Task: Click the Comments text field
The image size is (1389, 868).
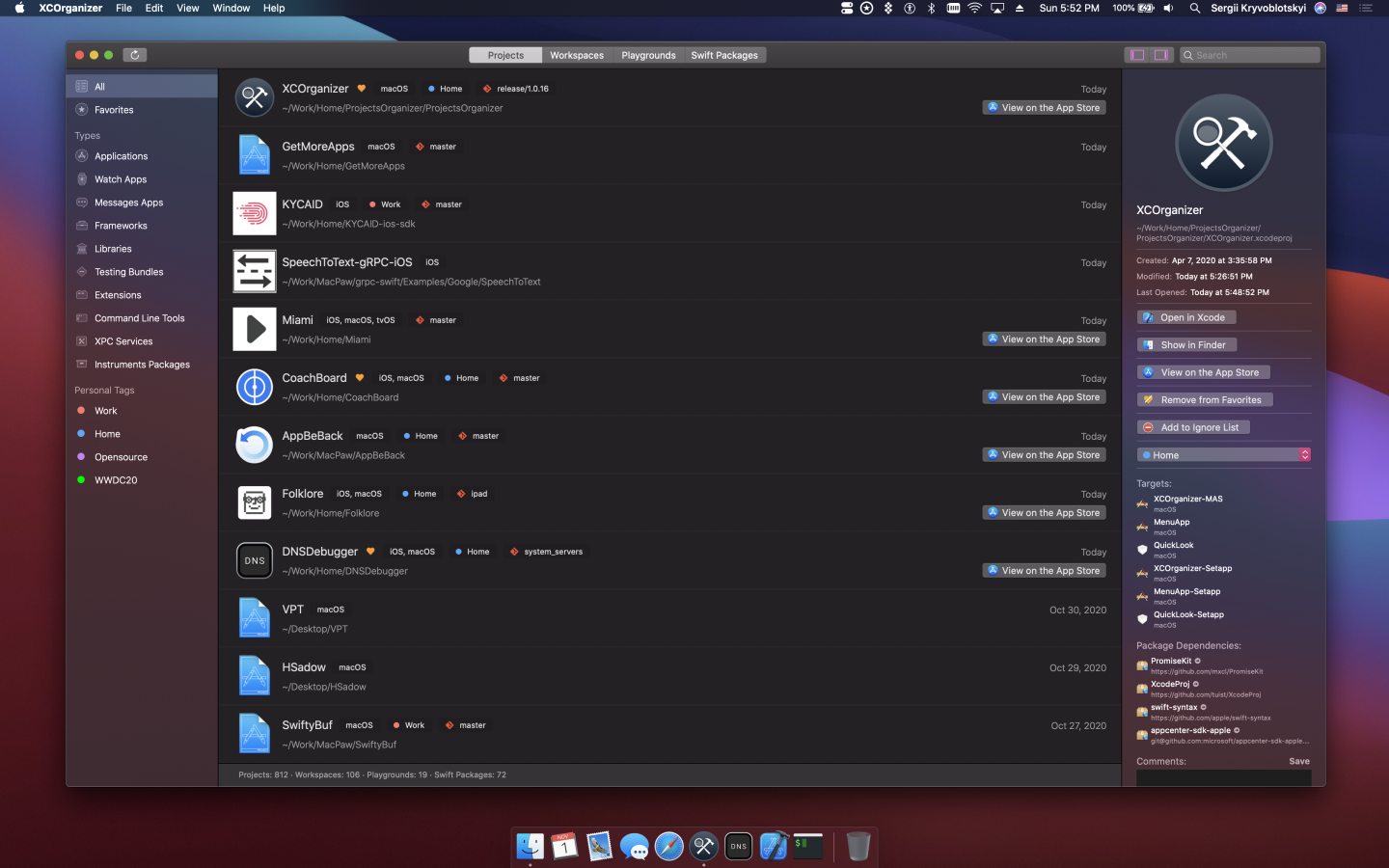Action: (1224, 778)
